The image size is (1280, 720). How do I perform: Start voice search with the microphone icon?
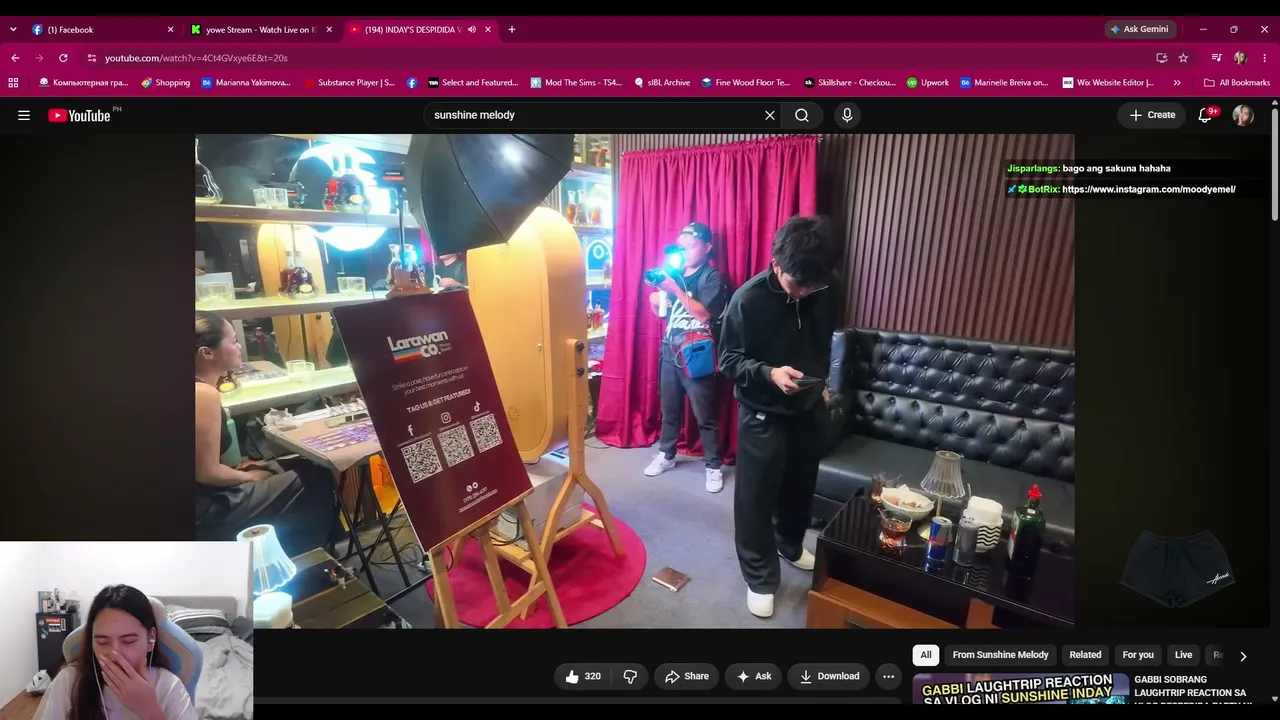tap(847, 115)
